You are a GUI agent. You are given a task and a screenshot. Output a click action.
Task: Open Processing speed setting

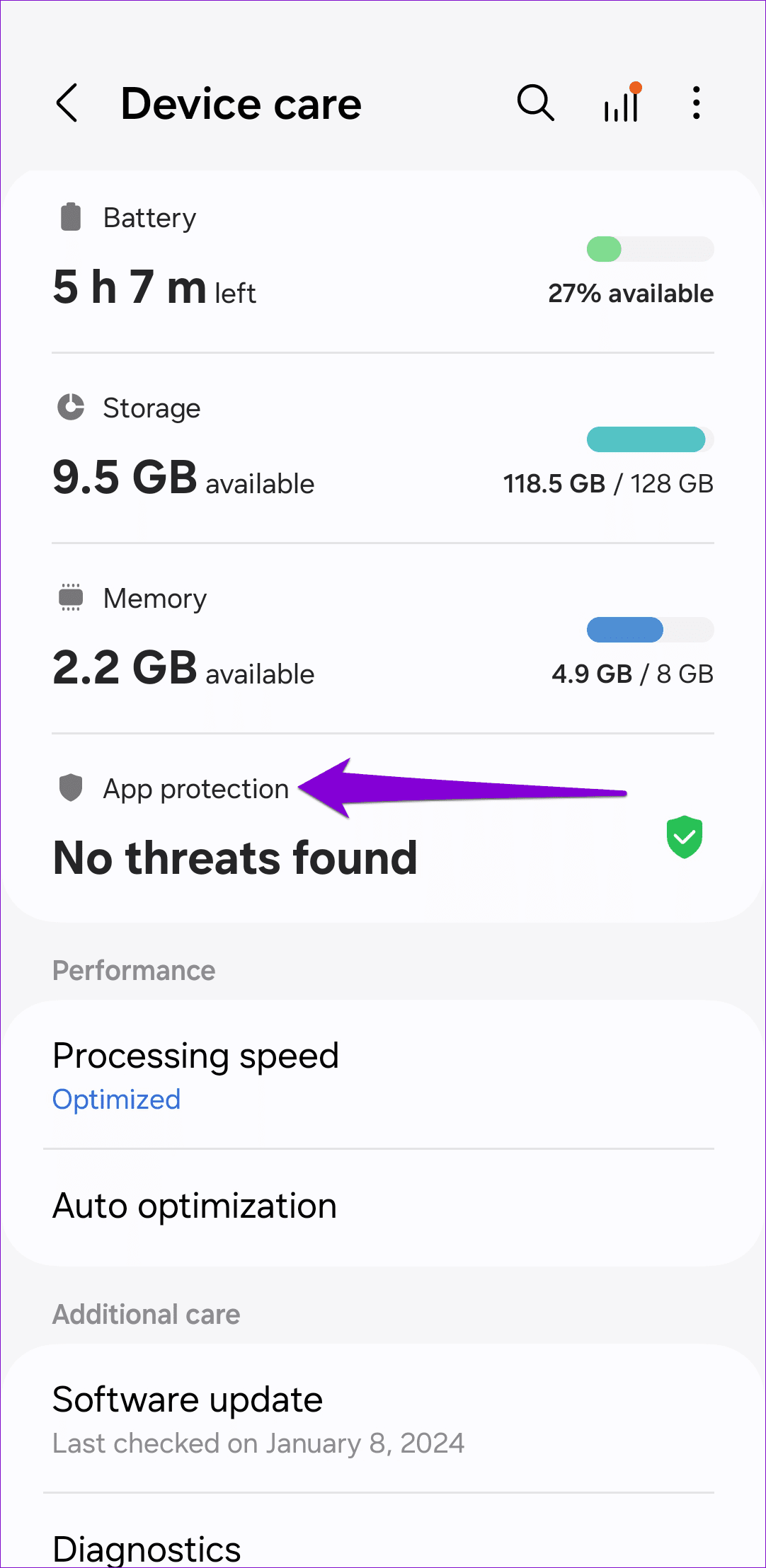196,1056
